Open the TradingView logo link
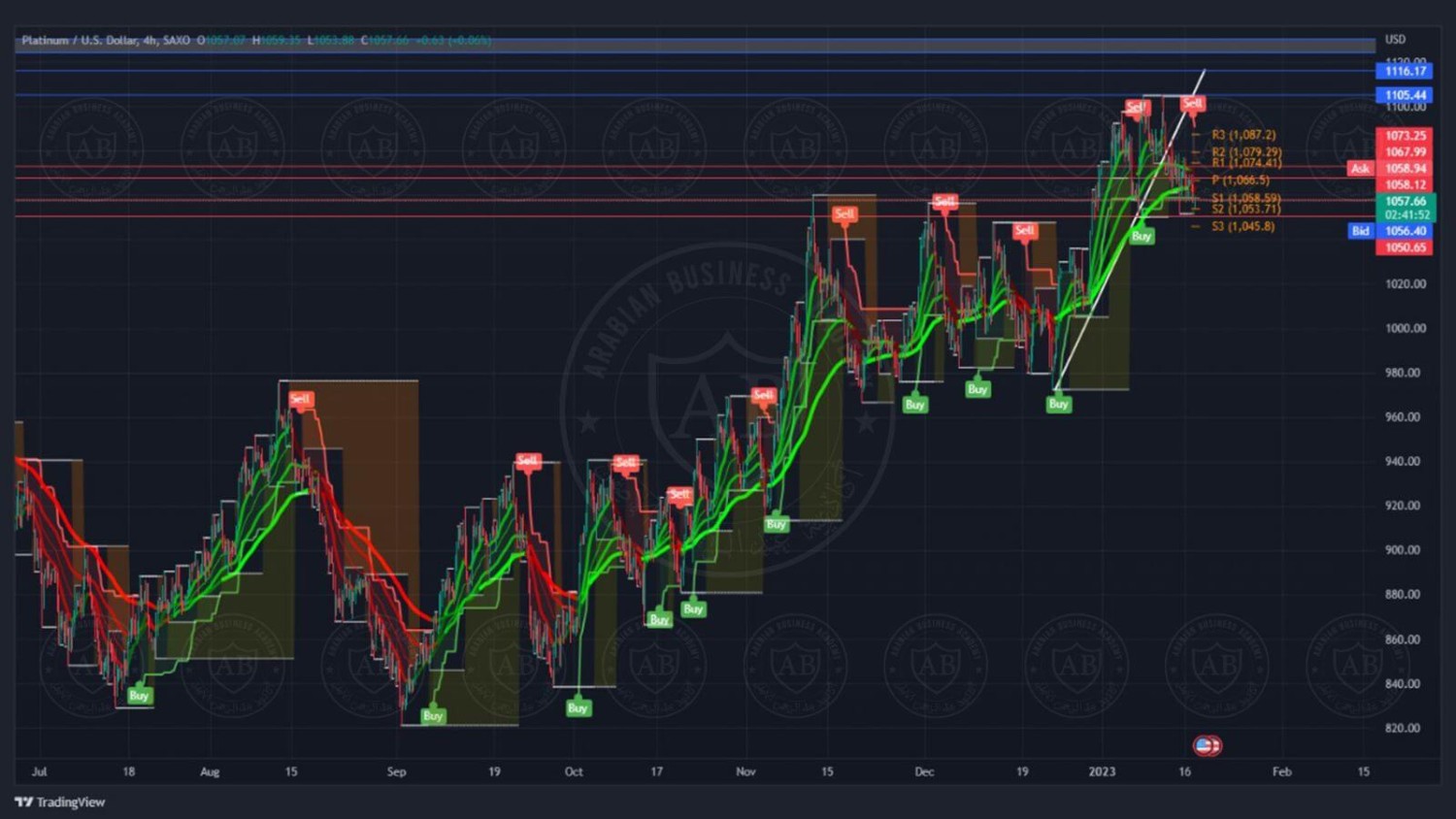Image resolution: width=1456 pixels, height=819 pixels. click(x=60, y=803)
